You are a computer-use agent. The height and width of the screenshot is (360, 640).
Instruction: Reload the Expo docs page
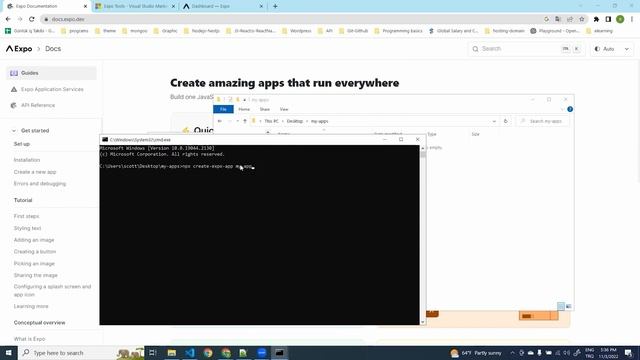(x=32, y=19)
